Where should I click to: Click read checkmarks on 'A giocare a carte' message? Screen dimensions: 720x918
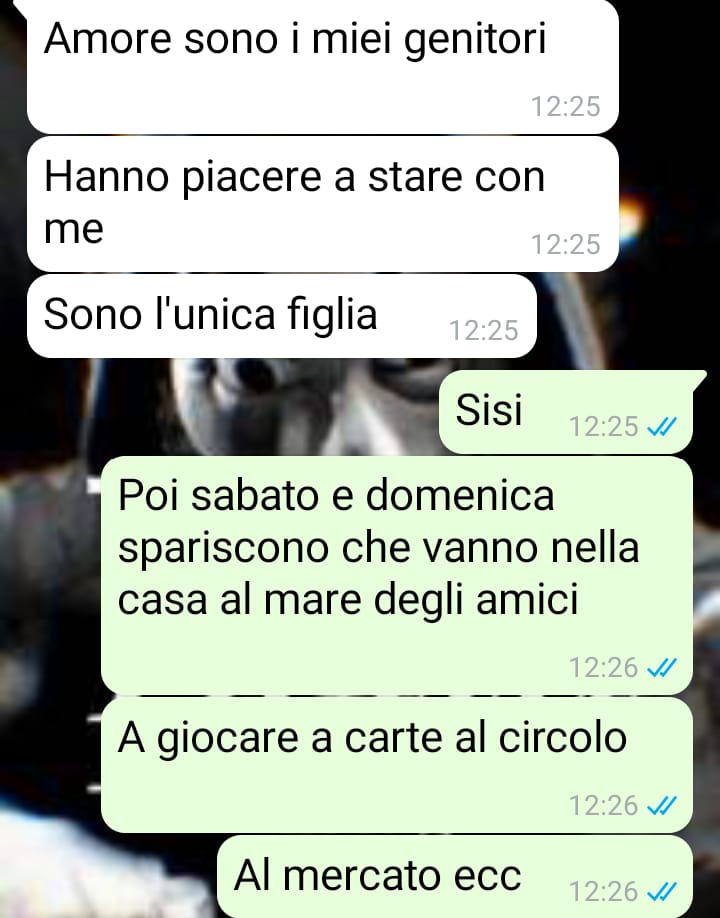pos(661,806)
